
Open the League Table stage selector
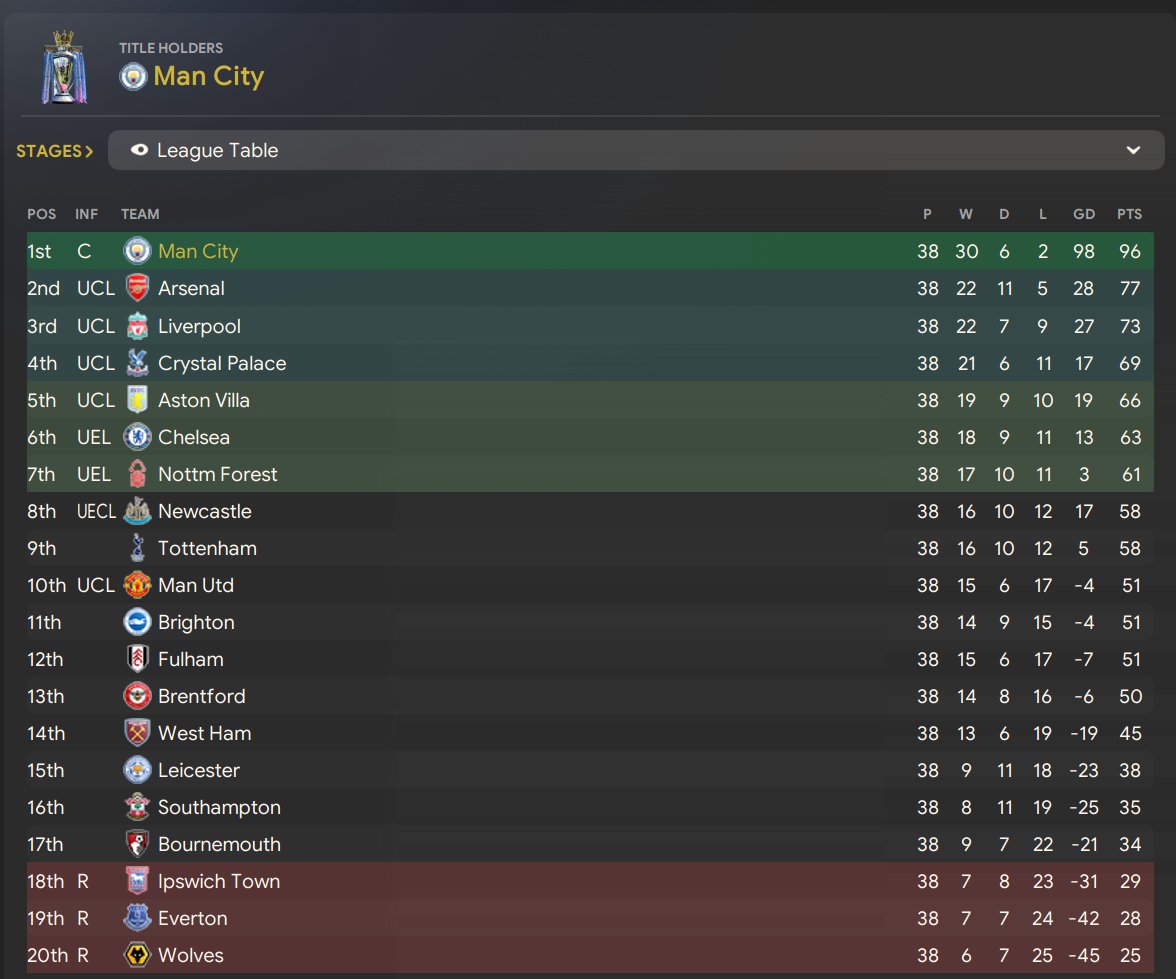(x=636, y=150)
